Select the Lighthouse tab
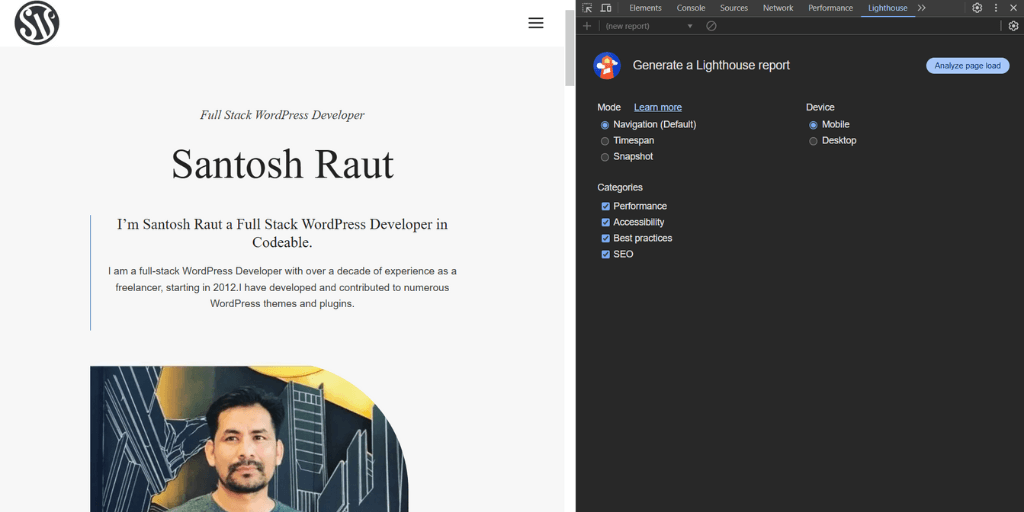The image size is (1024, 512). coord(888,8)
